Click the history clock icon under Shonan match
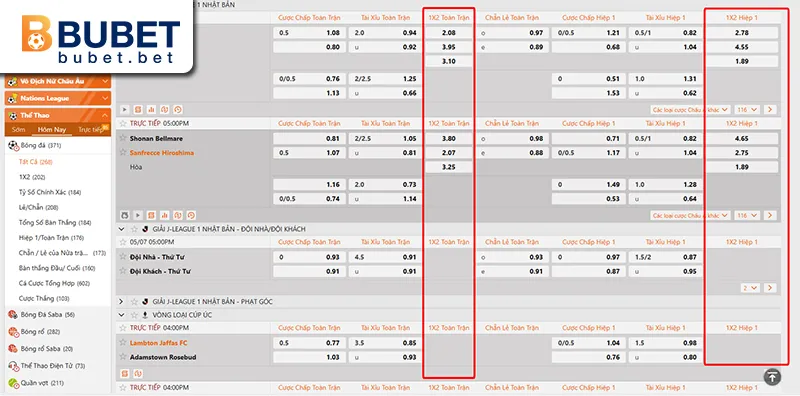The height and width of the screenshot is (396, 800). click(x=191, y=215)
